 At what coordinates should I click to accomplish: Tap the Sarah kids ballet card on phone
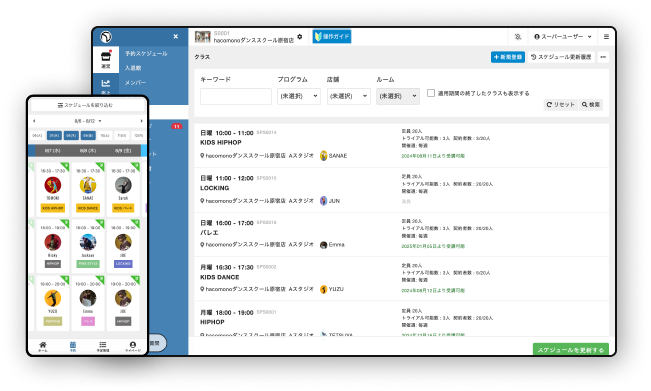[123, 189]
